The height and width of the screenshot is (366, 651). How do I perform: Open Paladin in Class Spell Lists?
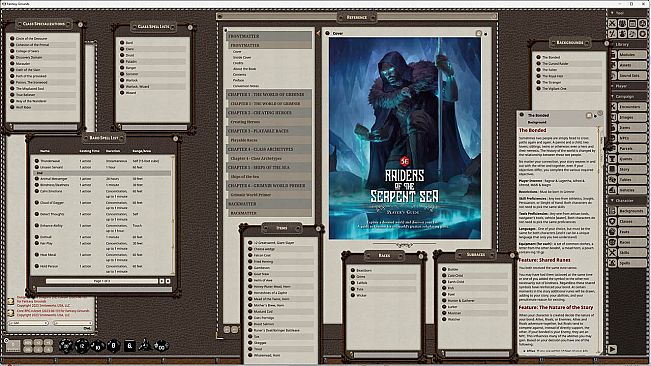pyautogui.click(x=131, y=61)
